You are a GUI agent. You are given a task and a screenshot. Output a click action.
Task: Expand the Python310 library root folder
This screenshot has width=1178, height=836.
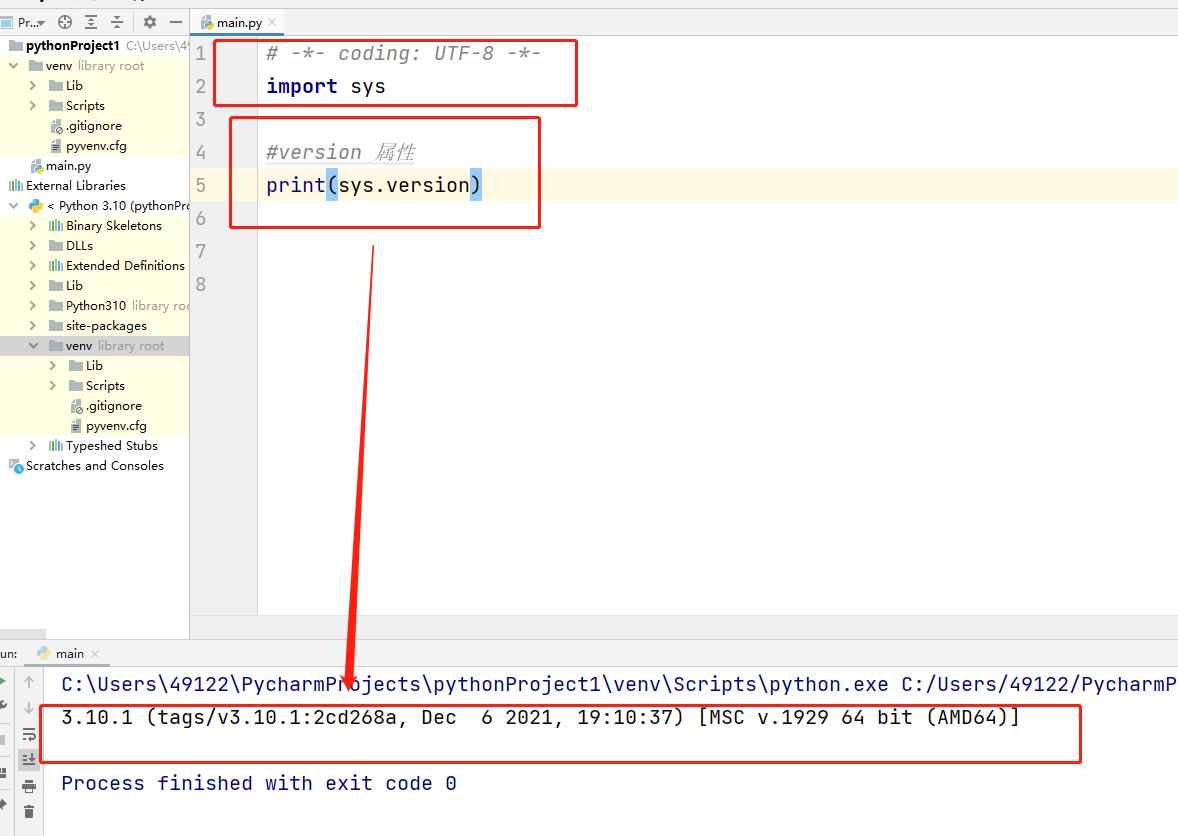pyautogui.click(x=32, y=306)
